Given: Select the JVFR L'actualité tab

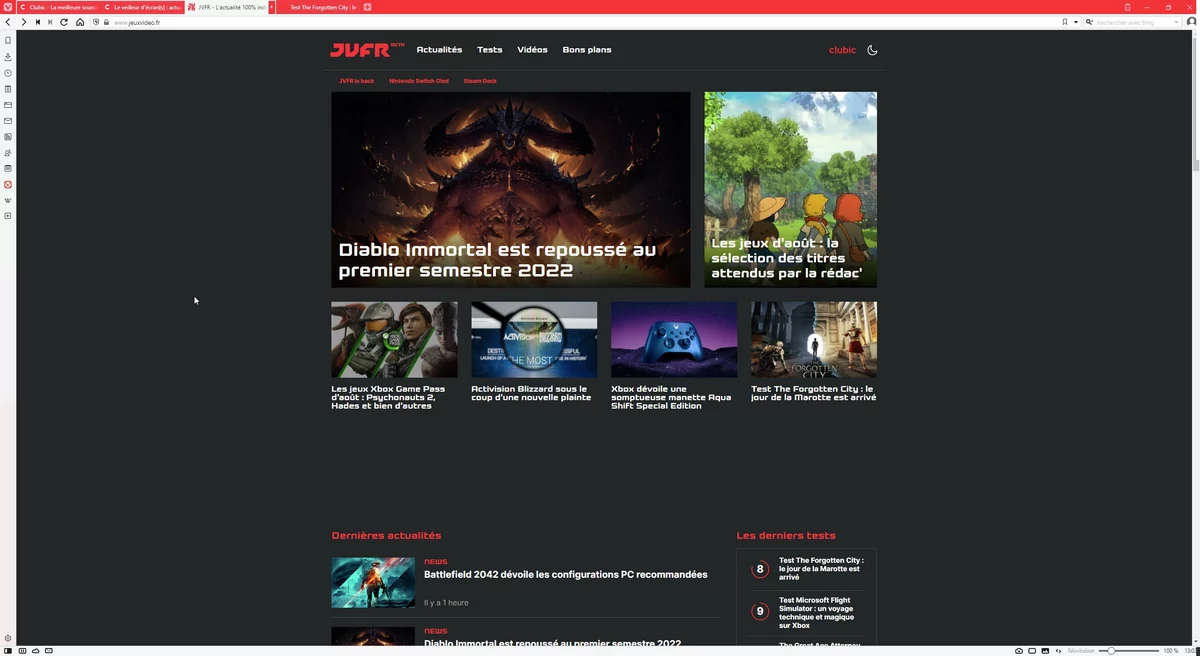Looking at the screenshot, I should [x=226, y=7].
